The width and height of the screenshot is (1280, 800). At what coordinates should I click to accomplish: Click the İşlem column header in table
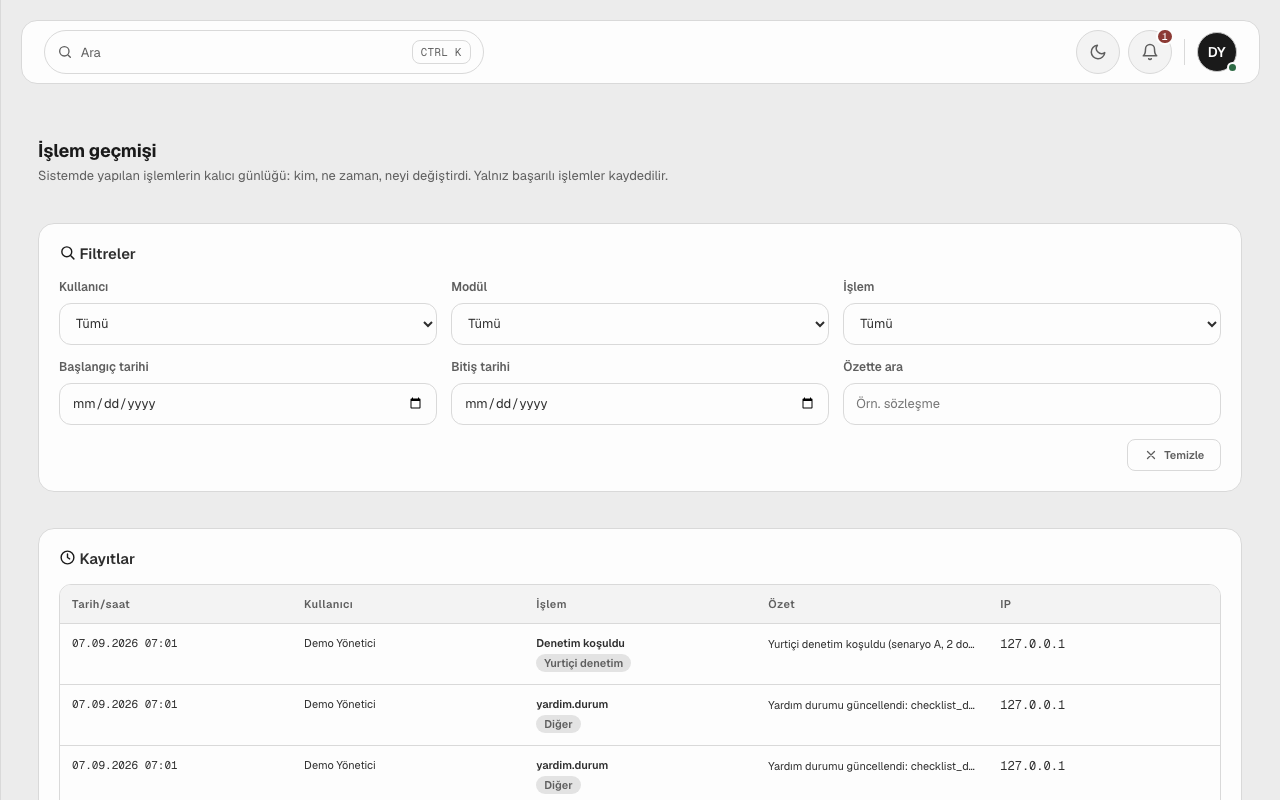click(x=551, y=604)
